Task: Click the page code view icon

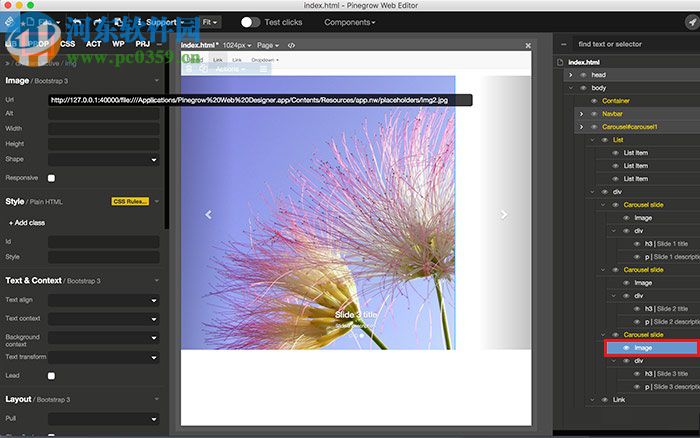Action: point(291,45)
